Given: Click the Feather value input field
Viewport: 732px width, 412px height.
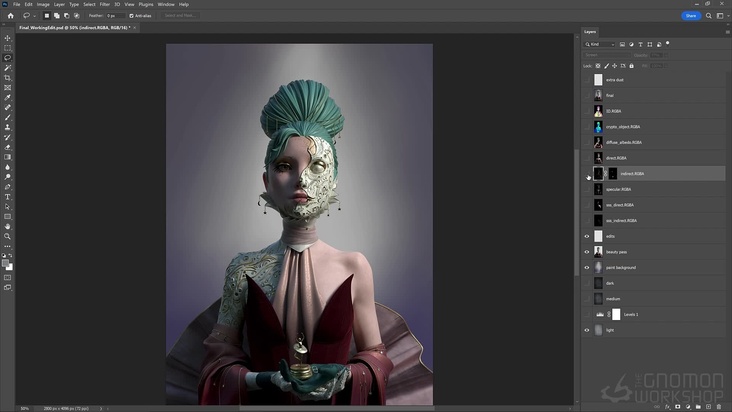Looking at the screenshot, I should (x=115, y=16).
